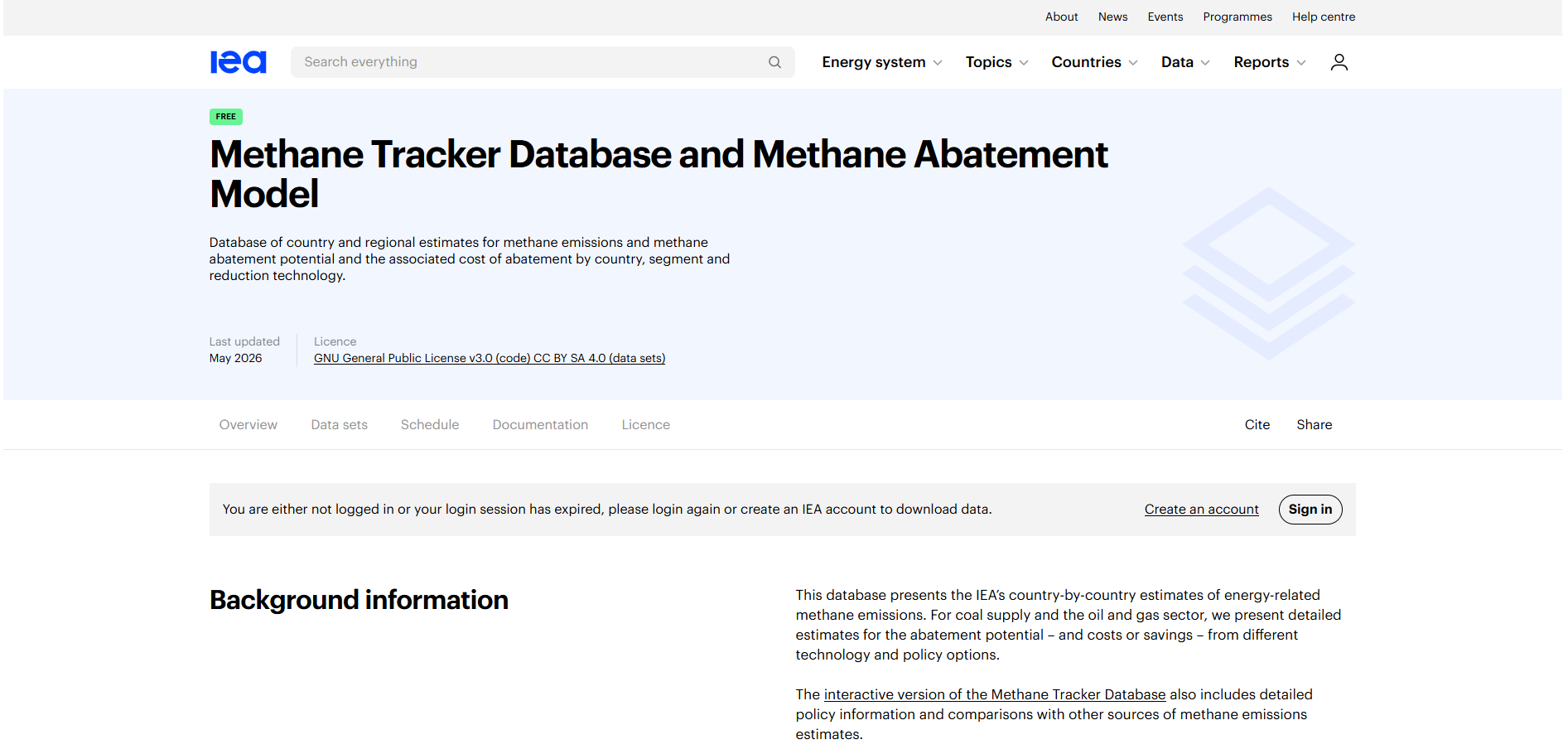
Task: Open the News link
Action: click(x=1112, y=17)
